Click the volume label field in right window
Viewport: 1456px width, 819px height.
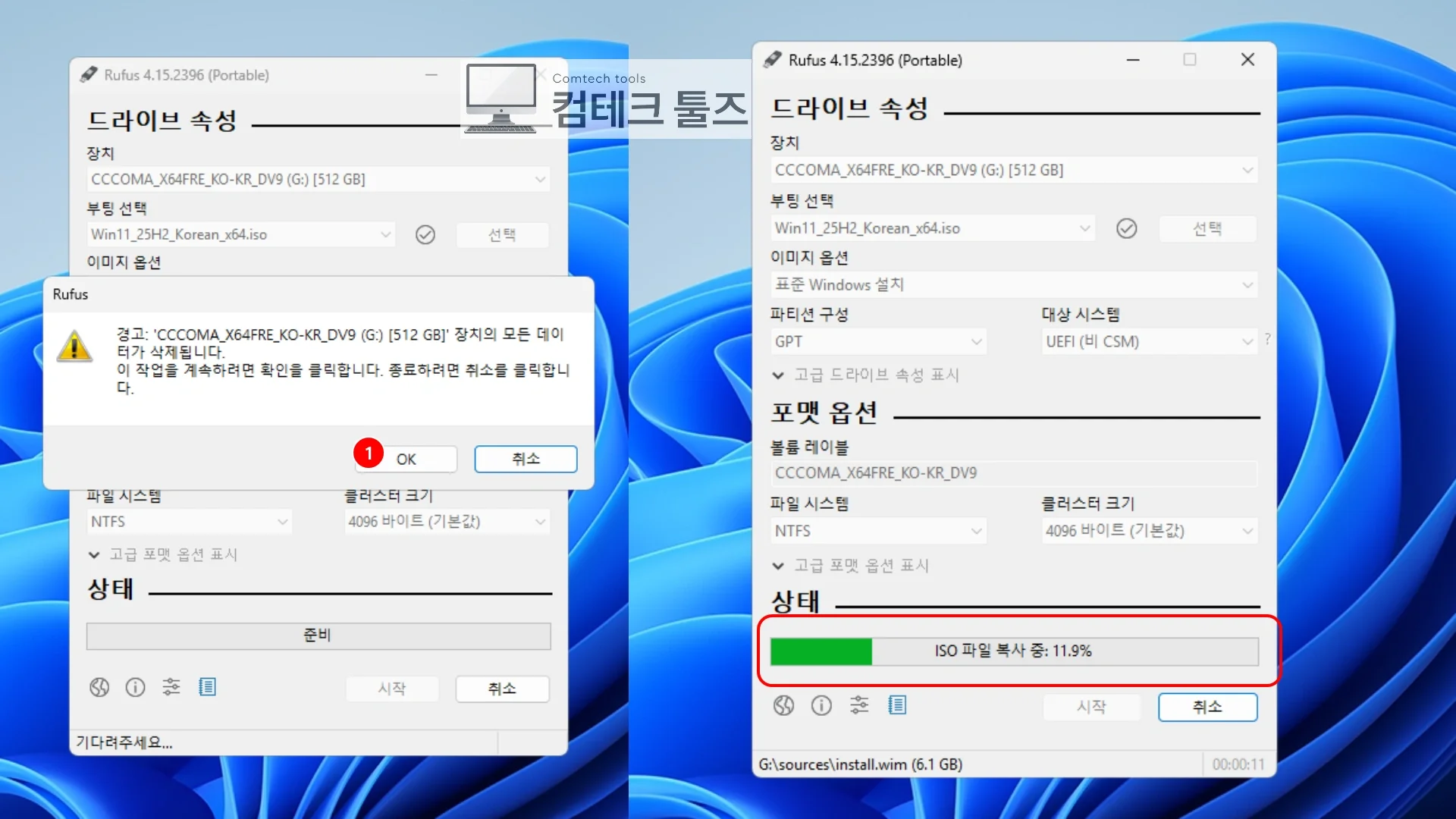[1014, 473]
